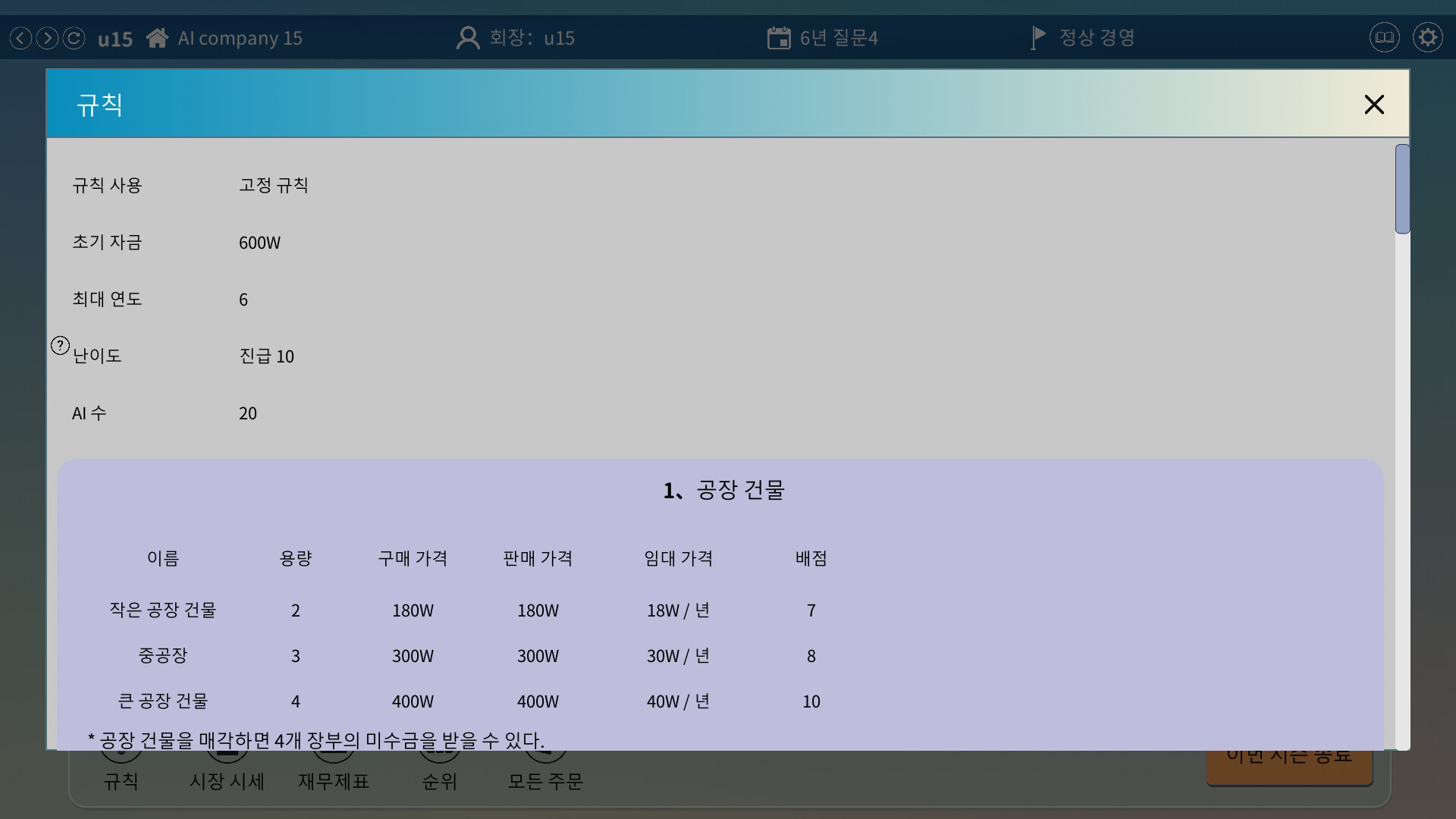Open settings with the gear icon
The height and width of the screenshot is (819, 1456).
(x=1427, y=37)
